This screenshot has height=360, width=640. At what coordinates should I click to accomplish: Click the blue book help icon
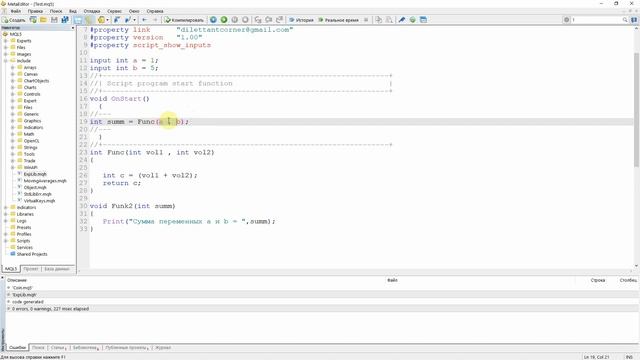click(x=634, y=20)
